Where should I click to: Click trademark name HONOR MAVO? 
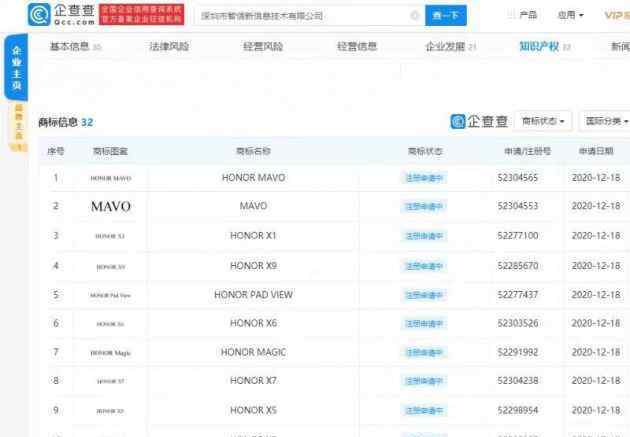pyautogui.click(x=254, y=178)
